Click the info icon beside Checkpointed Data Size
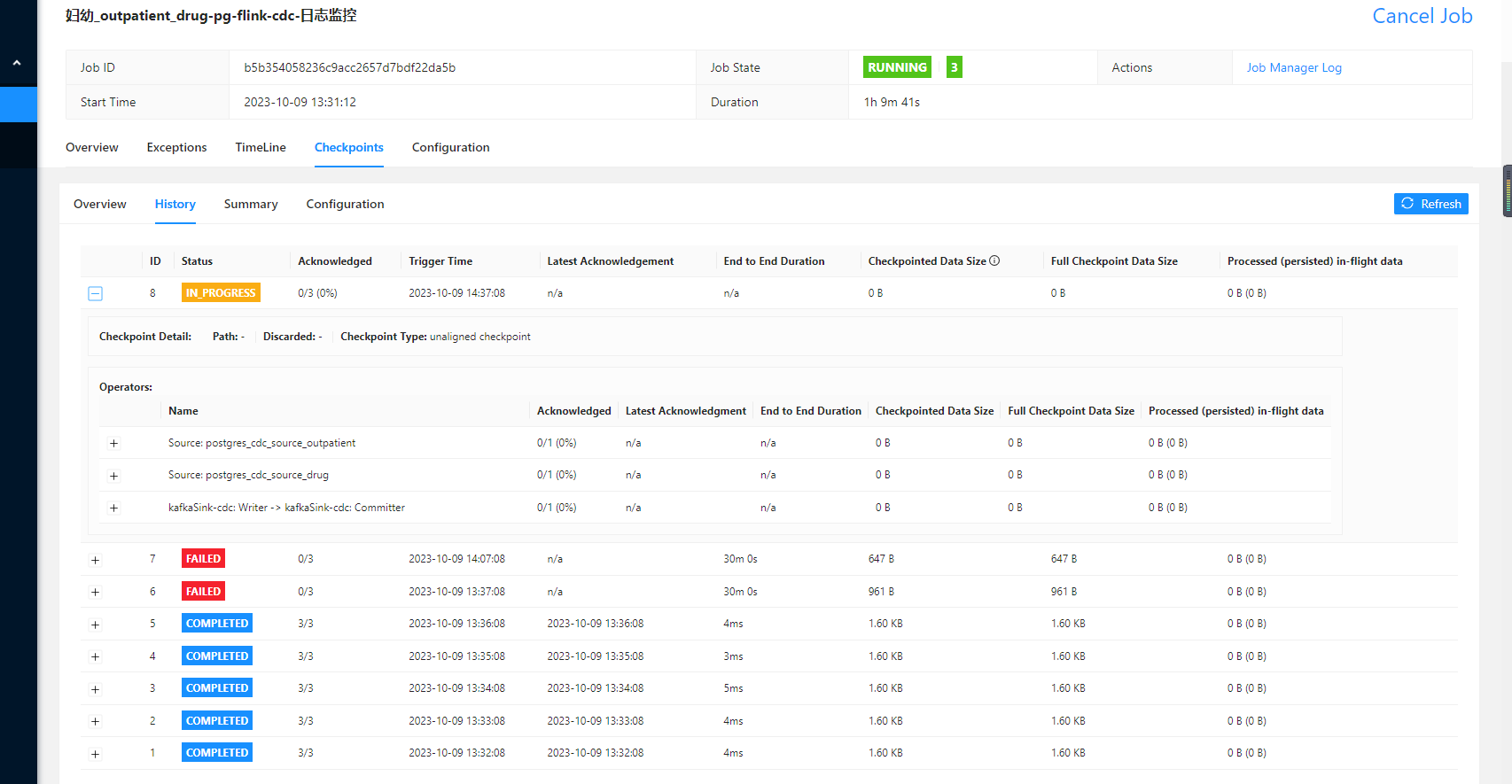This screenshot has height=784, width=1512. tap(994, 260)
